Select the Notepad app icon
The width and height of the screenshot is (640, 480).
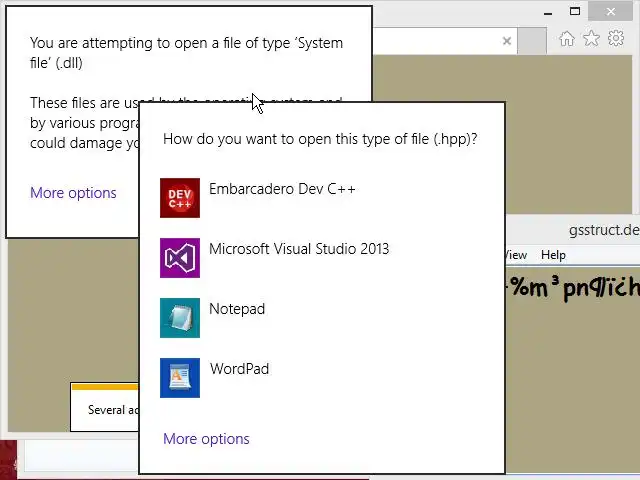[180, 318]
